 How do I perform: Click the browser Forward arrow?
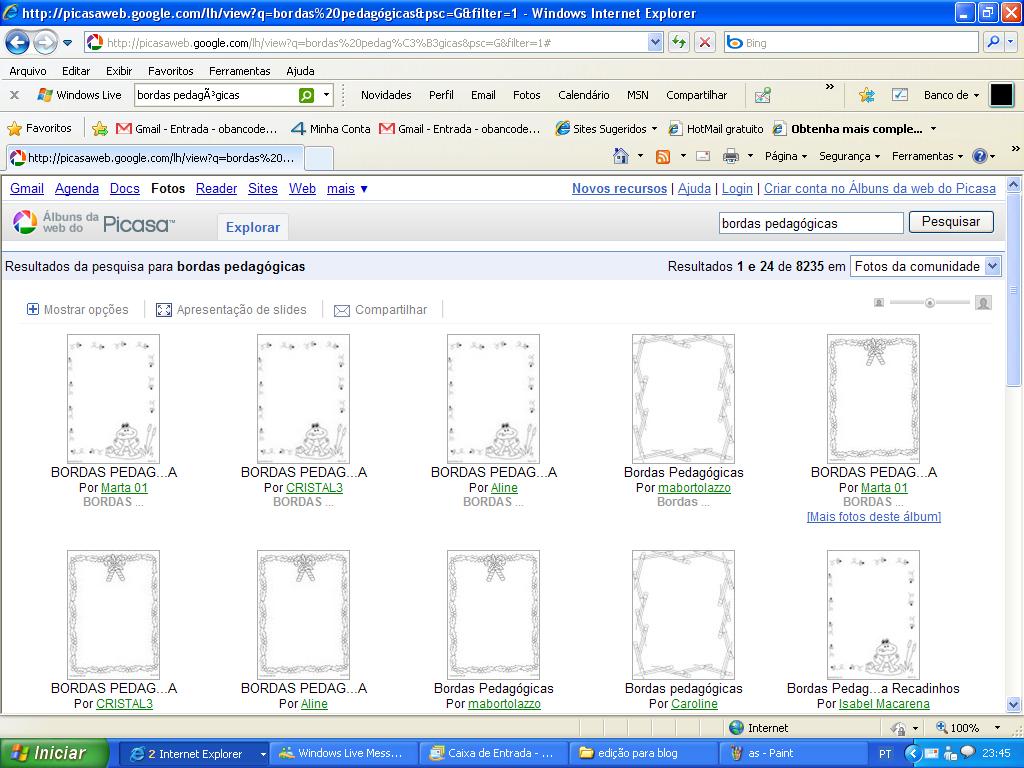point(45,43)
